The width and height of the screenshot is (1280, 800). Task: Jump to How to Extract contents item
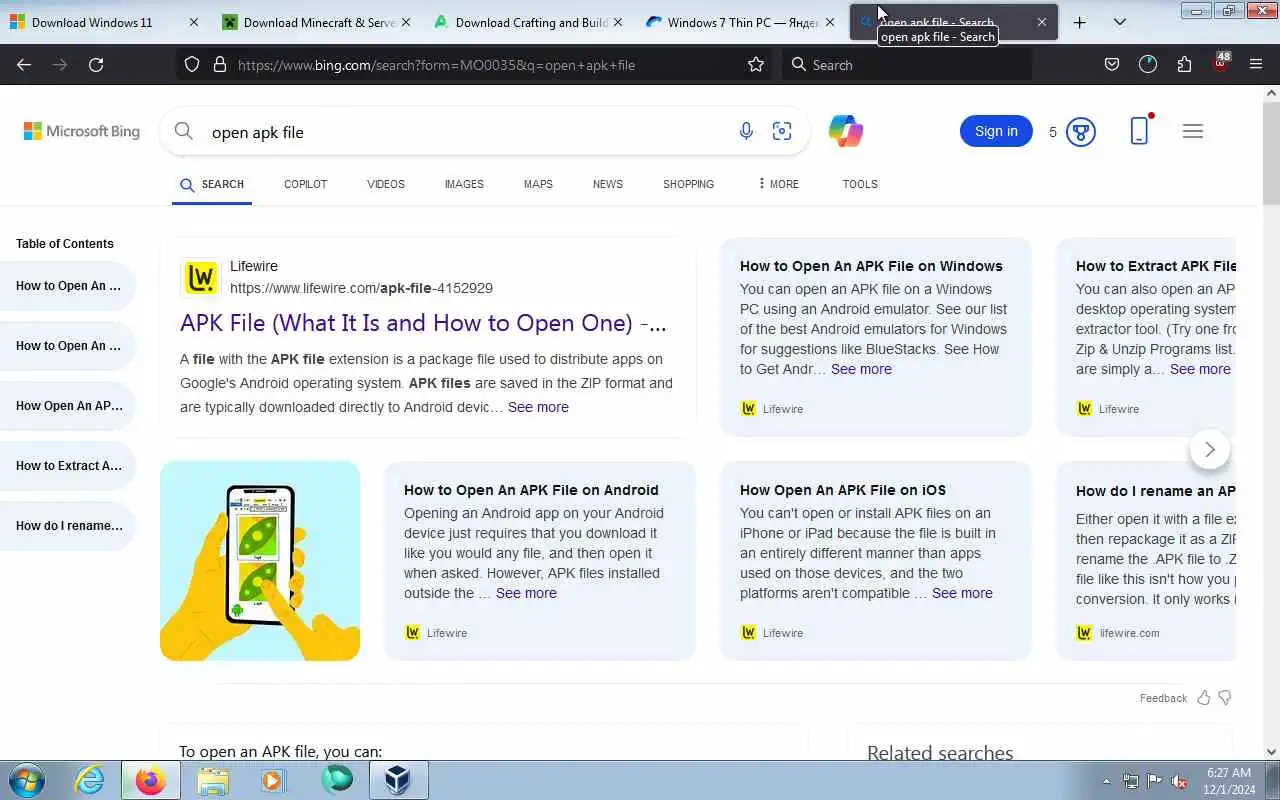pyautogui.click(x=68, y=465)
